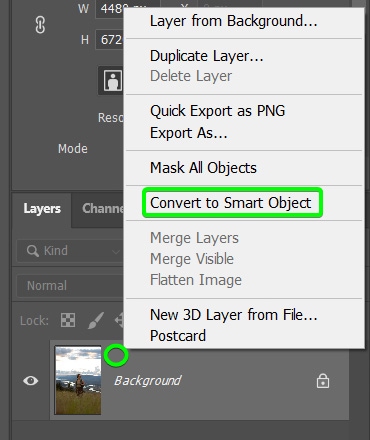Click Export As menu entry

coord(189,133)
